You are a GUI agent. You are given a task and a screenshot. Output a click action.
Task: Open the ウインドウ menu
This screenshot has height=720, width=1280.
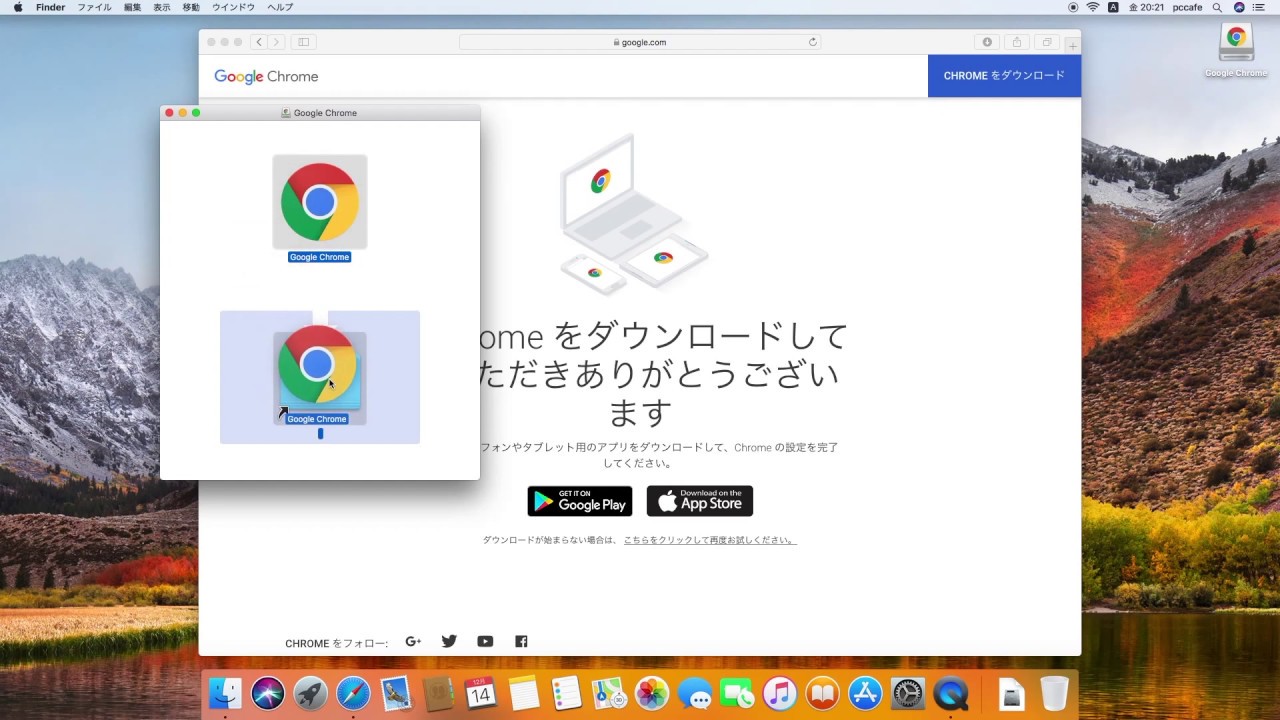click(x=233, y=7)
